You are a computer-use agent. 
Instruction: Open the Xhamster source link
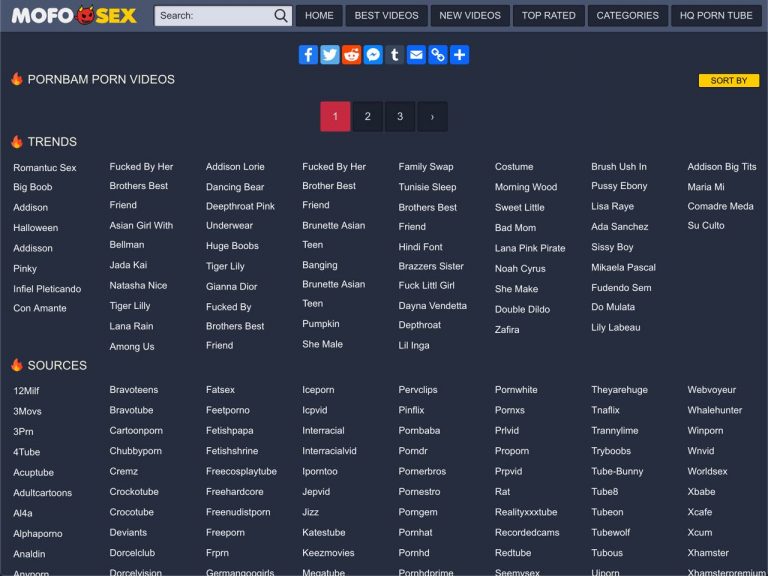tap(708, 552)
